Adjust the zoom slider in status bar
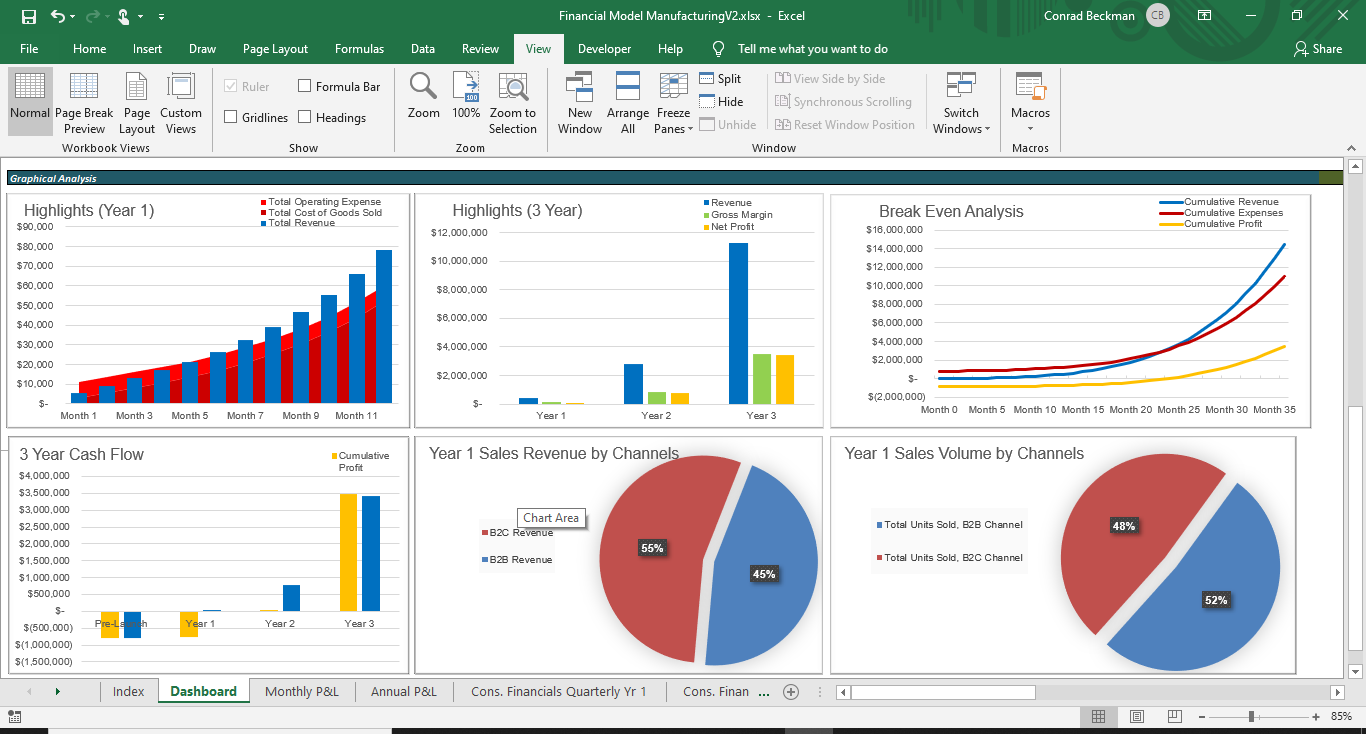1366x734 pixels. click(1251, 716)
